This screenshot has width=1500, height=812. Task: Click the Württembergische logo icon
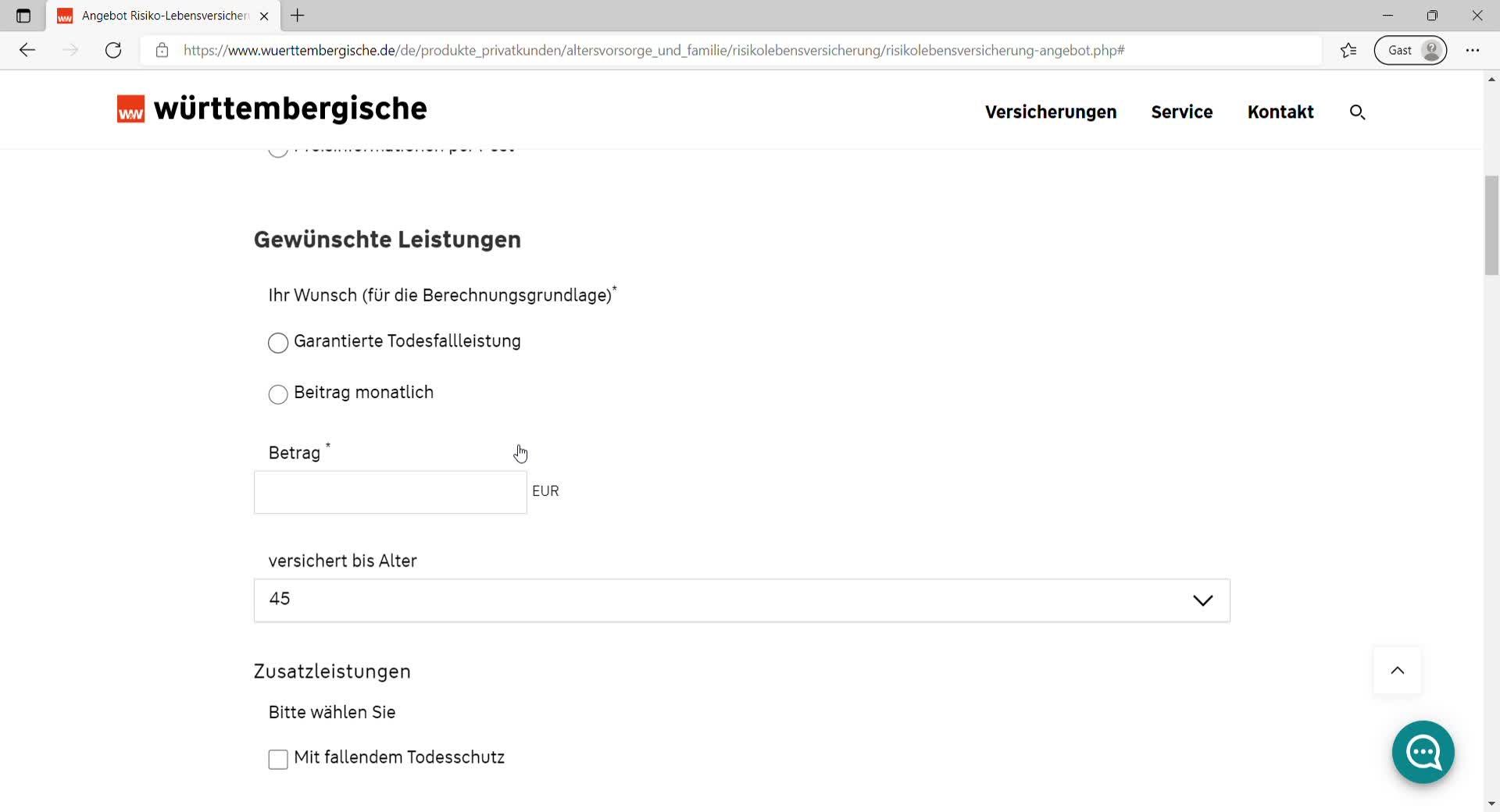[x=130, y=109]
